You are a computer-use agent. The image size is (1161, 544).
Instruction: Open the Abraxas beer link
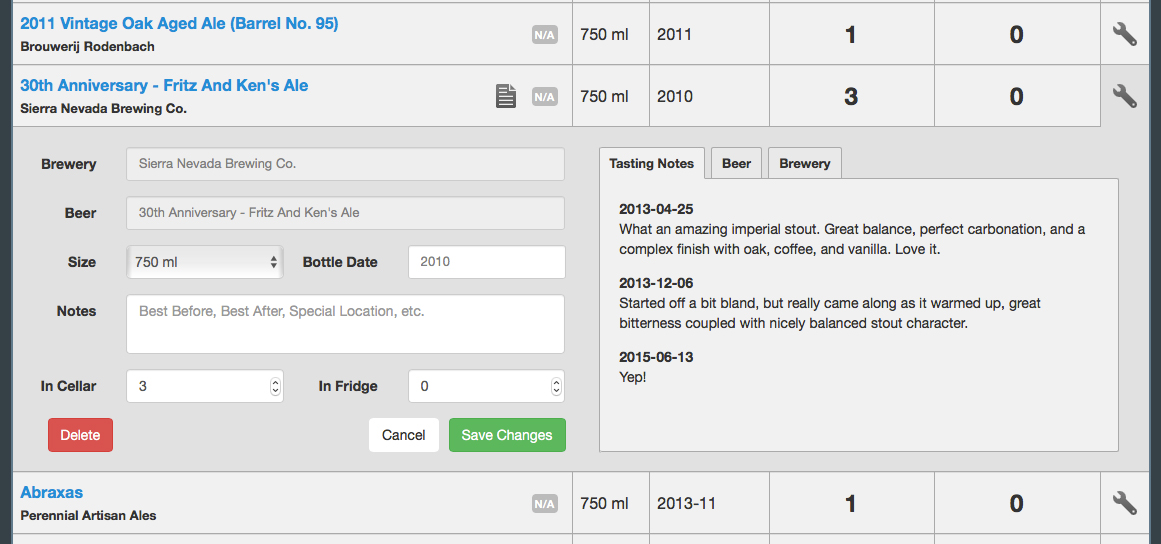point(52,492)
